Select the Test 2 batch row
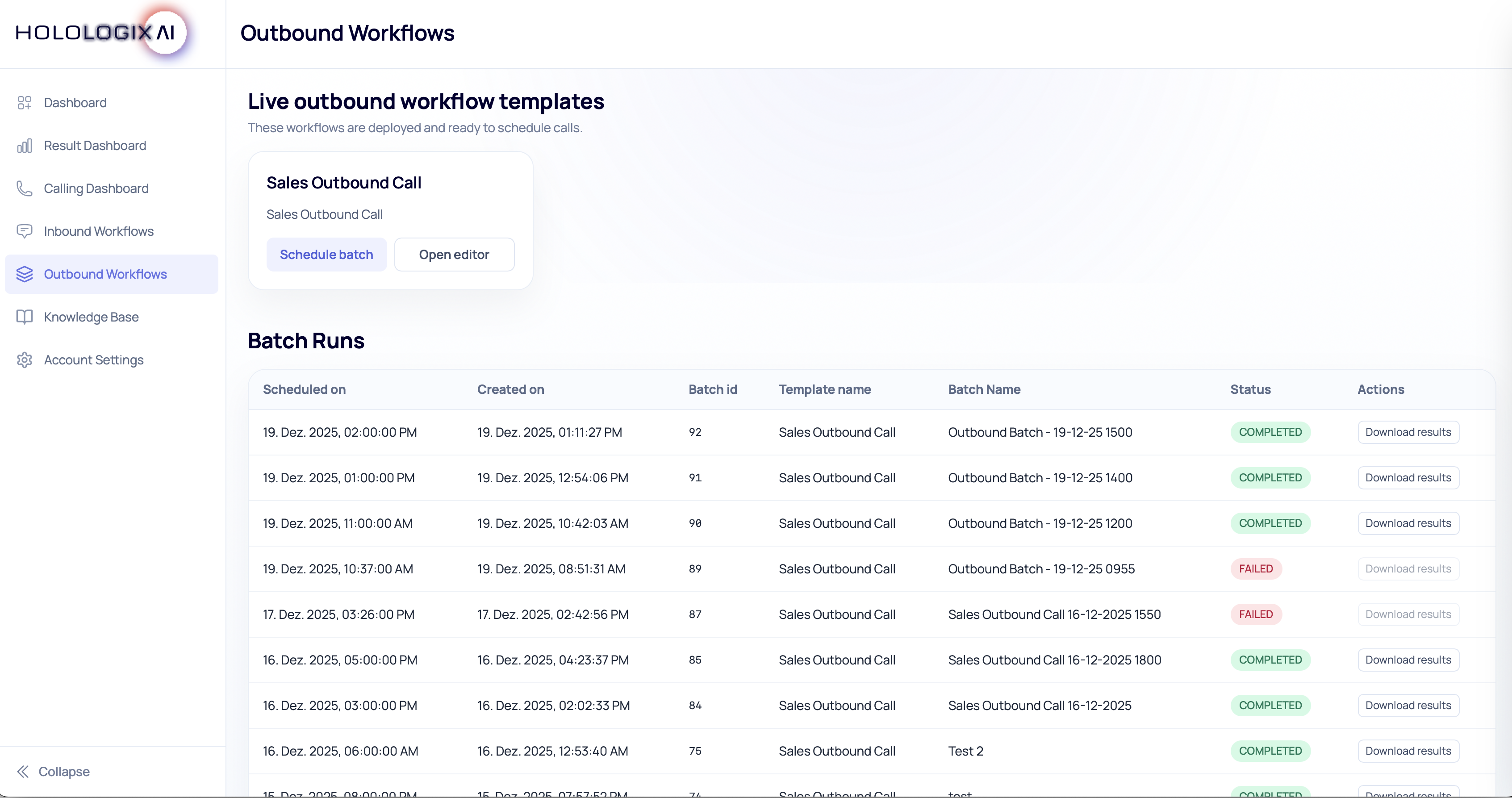This screenshot has height=798, width=1512. click(965, 751)
